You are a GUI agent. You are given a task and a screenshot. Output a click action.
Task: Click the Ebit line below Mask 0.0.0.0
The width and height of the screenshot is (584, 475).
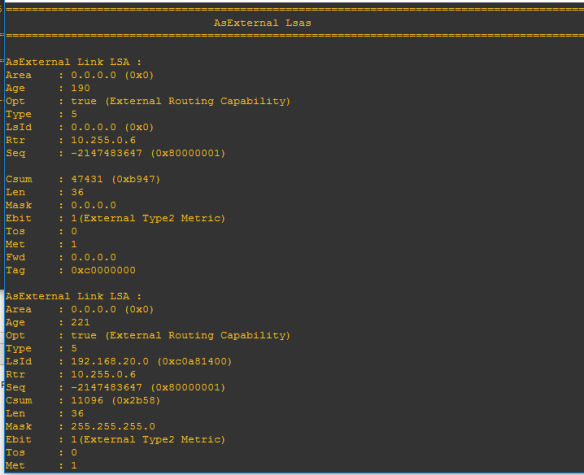click(115, 218)
